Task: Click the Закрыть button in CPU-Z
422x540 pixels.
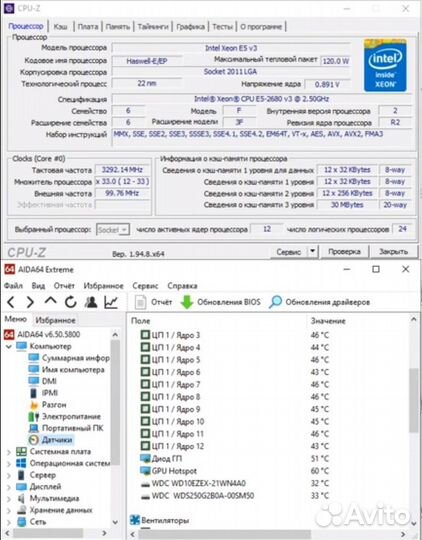Action: pyautogui.click(x=393, y=251)
